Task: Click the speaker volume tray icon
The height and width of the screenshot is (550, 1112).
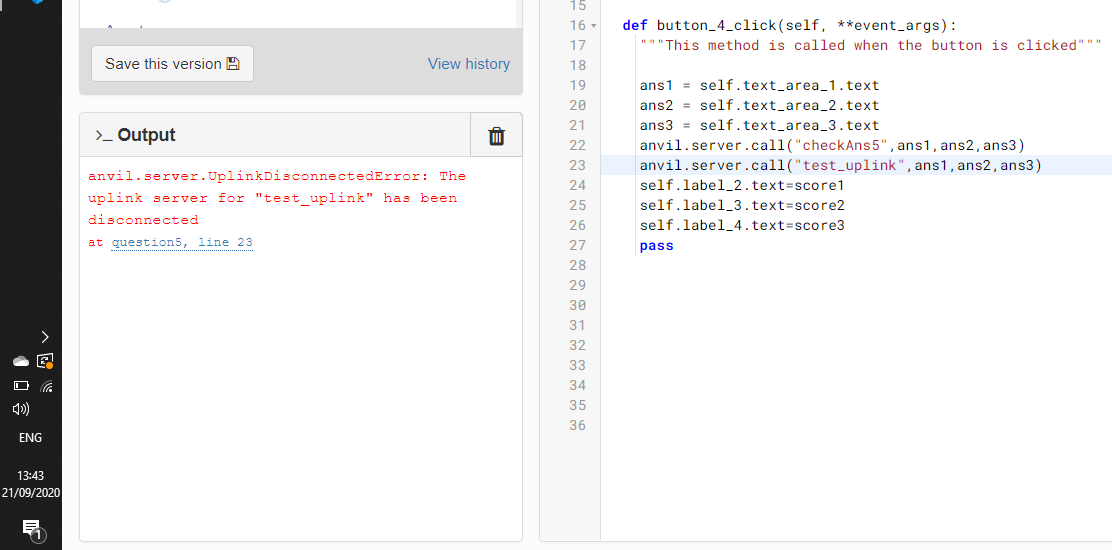Action: [21, 409]
